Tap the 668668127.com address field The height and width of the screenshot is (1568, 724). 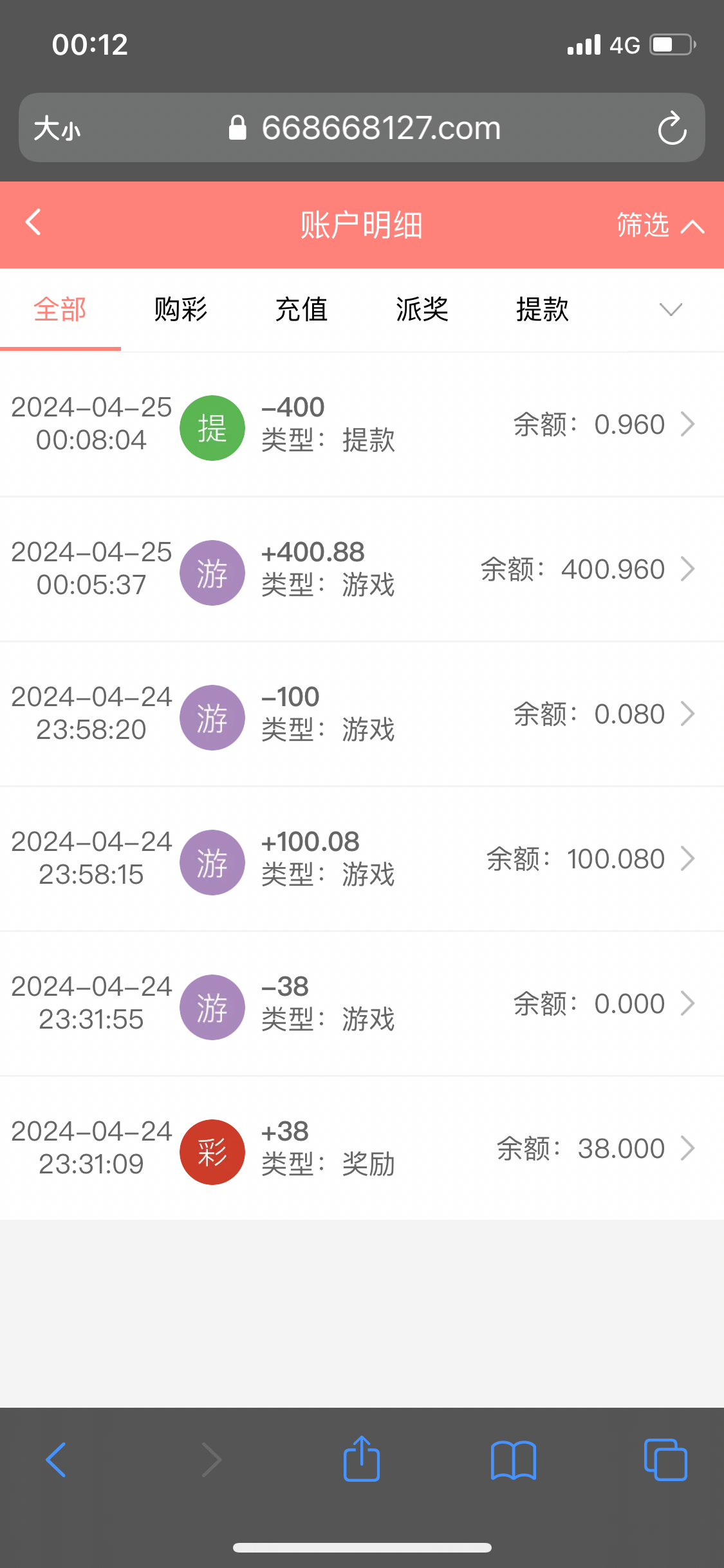[x=380, y=128]
